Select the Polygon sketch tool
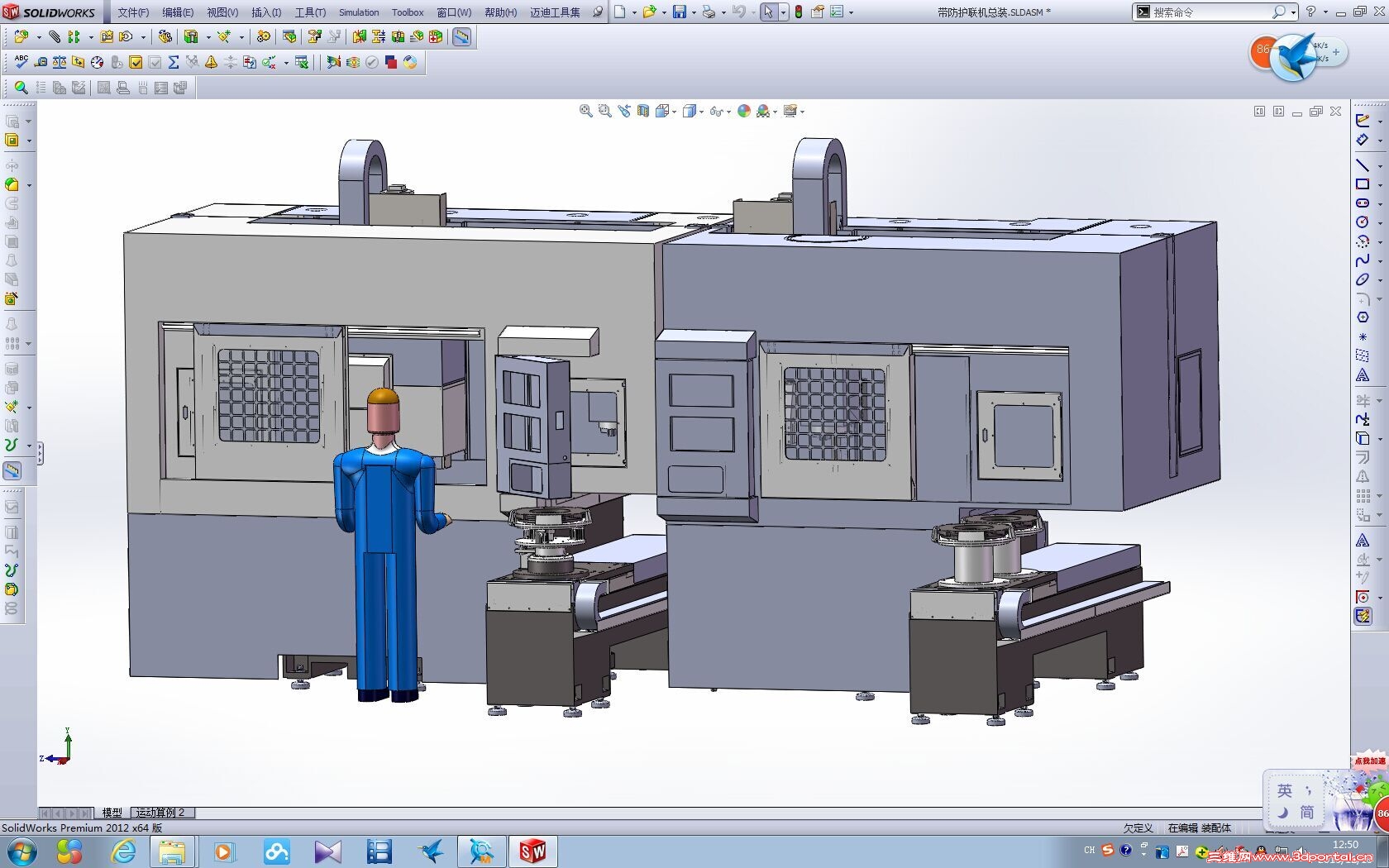The width and height of the screenshot is (1389, 868). coord(1363,317)
